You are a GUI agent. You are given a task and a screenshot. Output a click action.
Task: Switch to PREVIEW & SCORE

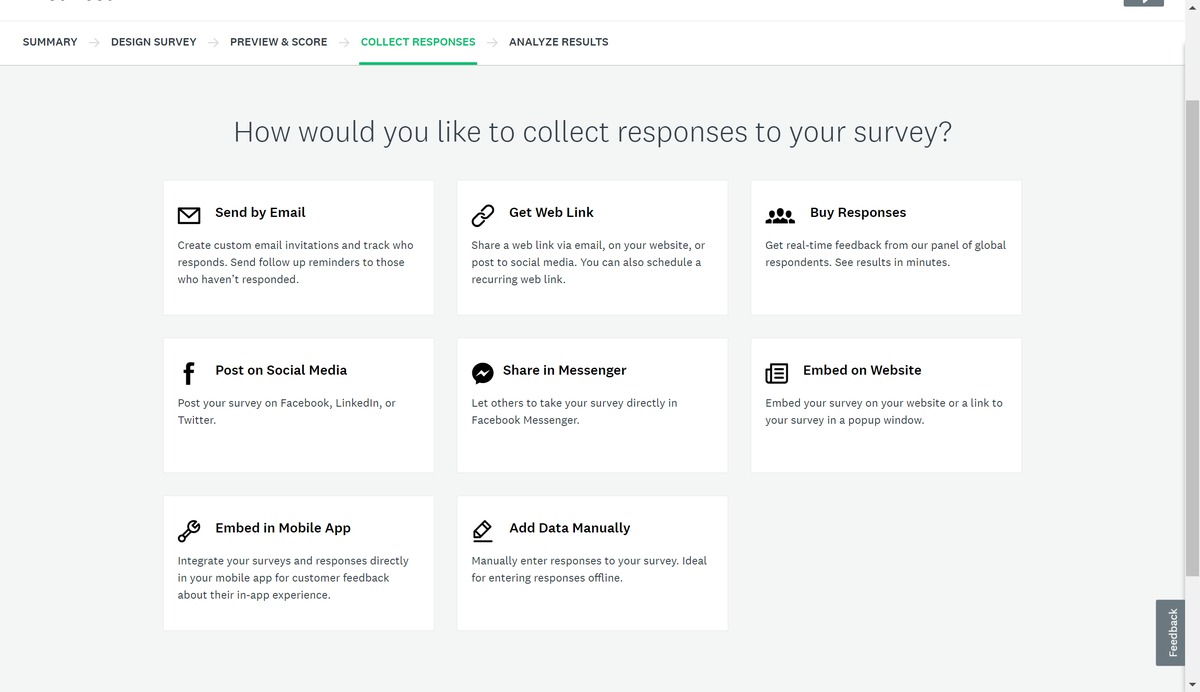click(278, 42)
